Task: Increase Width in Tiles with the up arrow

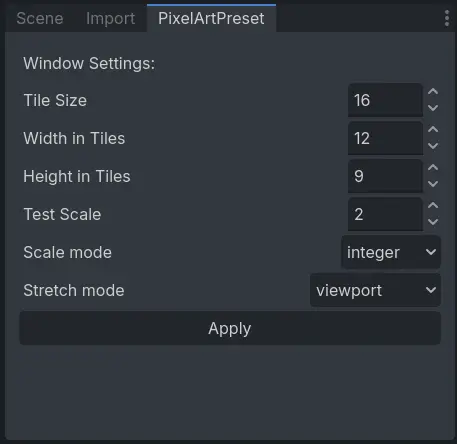Action: click(x=433, y=130)
